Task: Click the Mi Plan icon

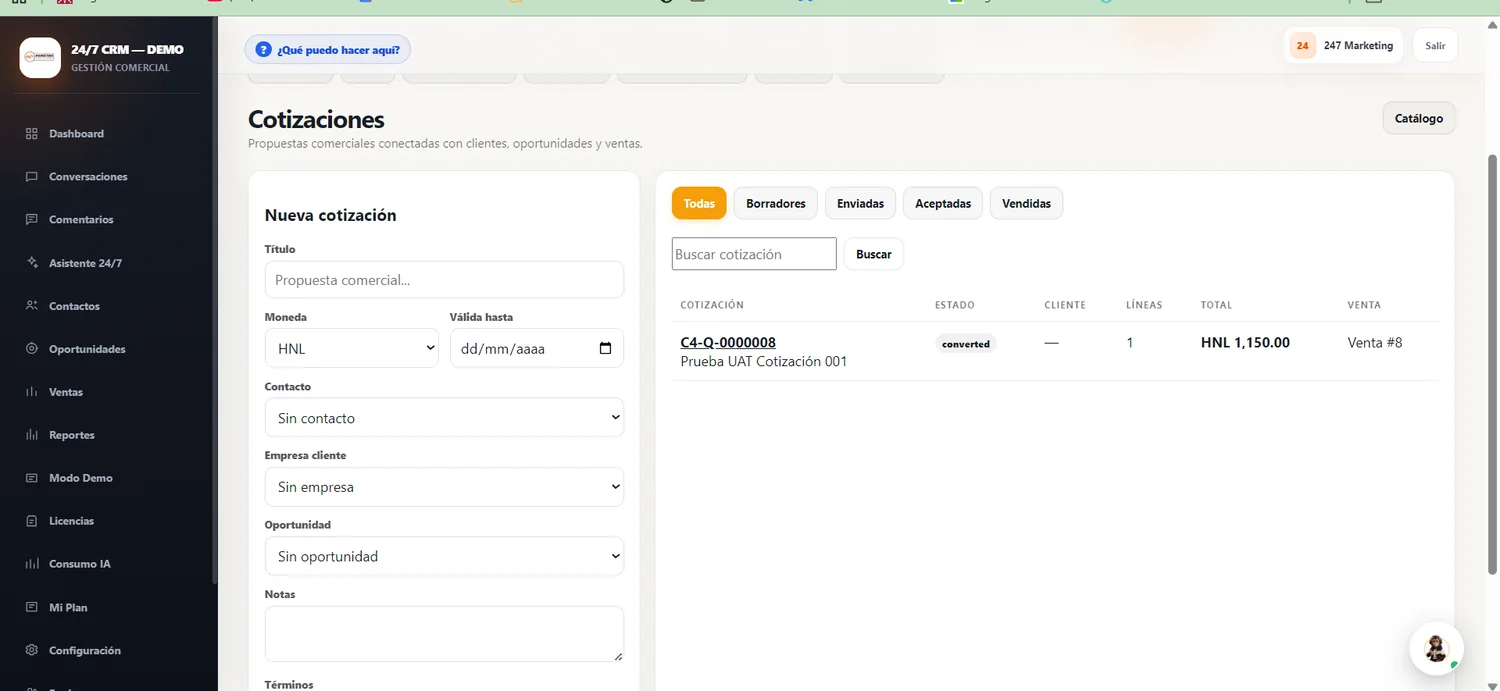Action: 31,607
